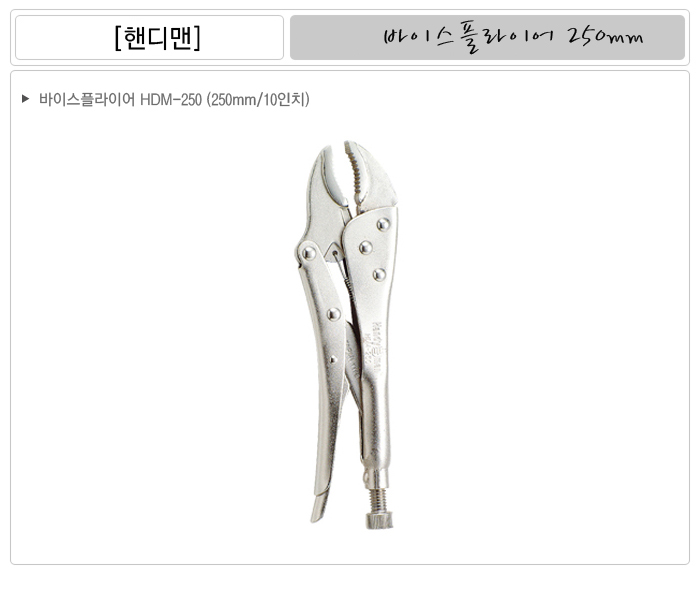This screenshot has height=608, width=700.
Task: Click the top rivet on the pliers body
Action: click(x=383, y=225)
